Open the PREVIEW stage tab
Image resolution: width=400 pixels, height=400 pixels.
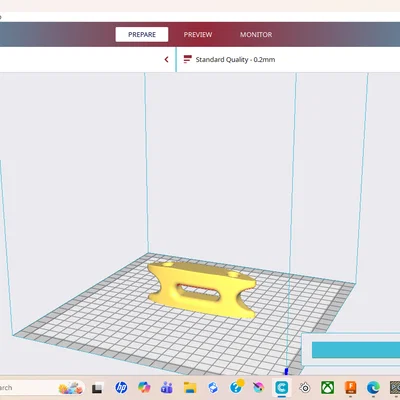198,35
